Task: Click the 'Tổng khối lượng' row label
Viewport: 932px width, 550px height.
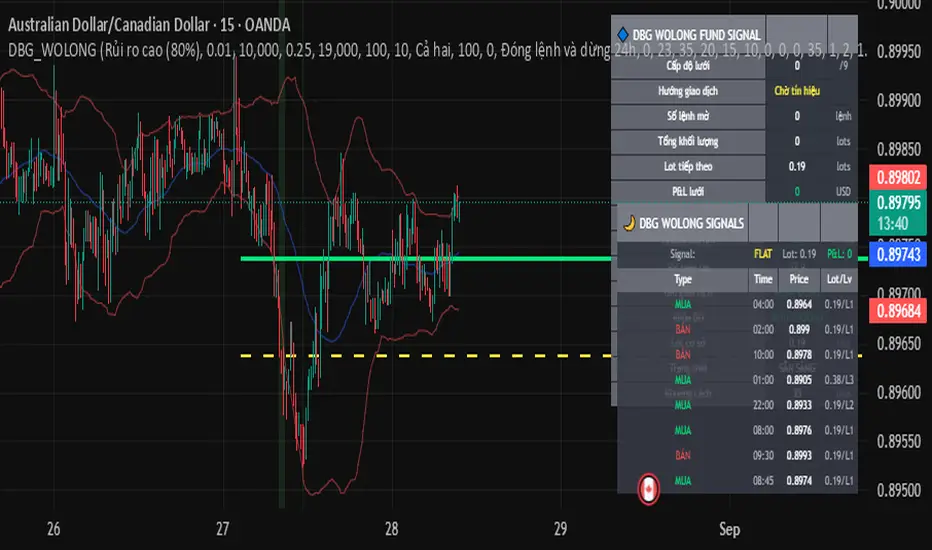Action: pos(688,141)
